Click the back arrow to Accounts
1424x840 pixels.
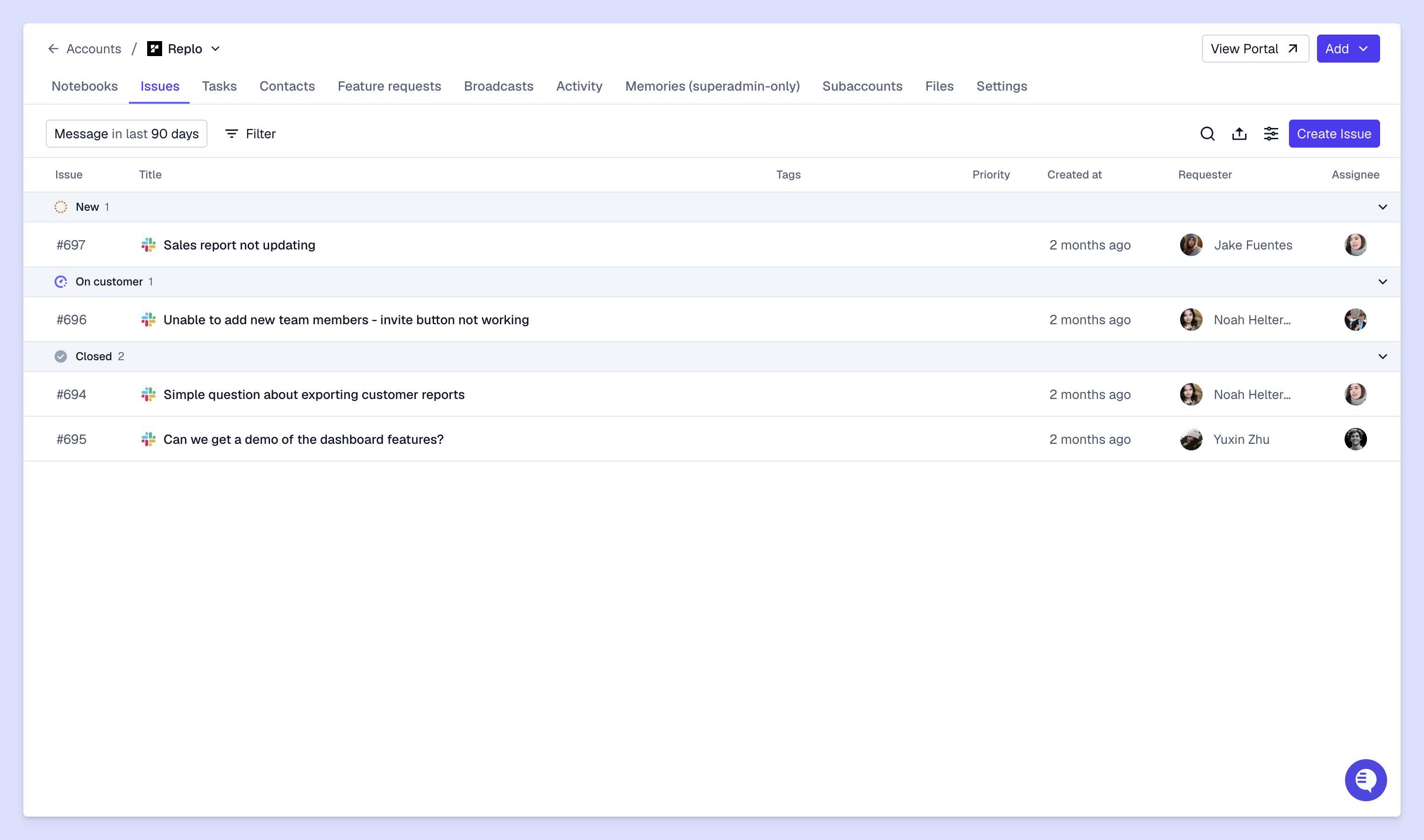click(53, 49)
